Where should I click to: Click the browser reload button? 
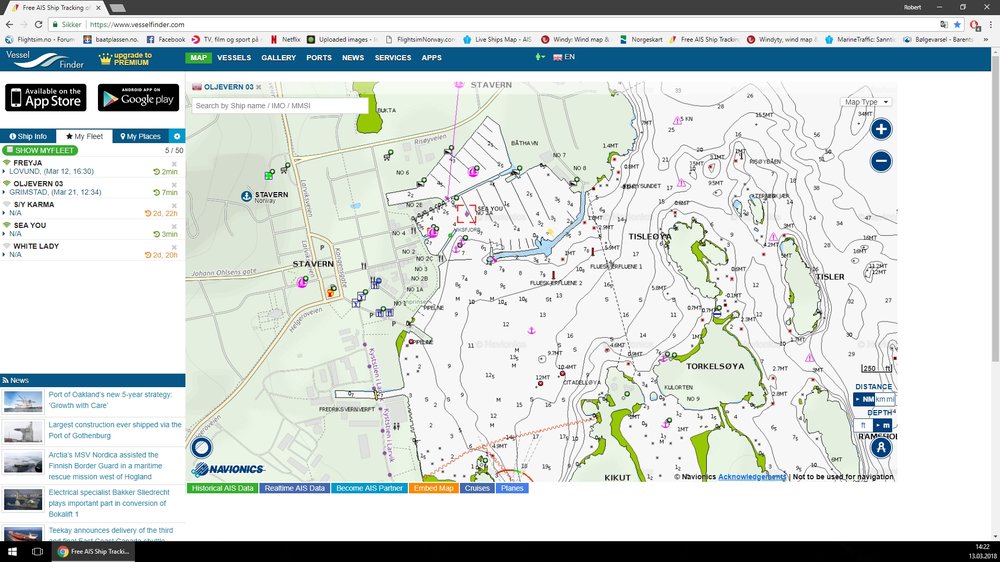(38, 24)
